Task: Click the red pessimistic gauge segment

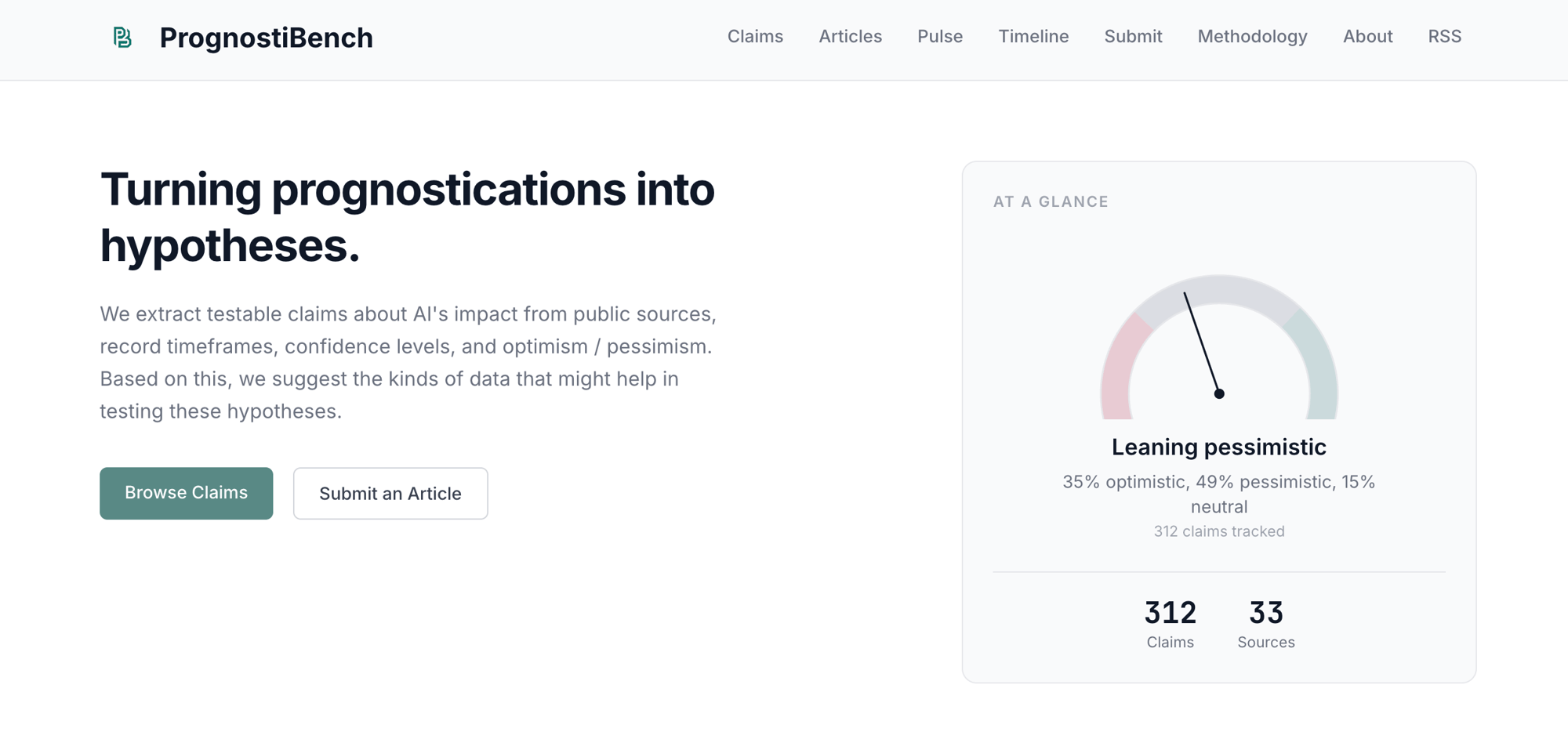Action: pyautogui.click(x=1119, y=368)
